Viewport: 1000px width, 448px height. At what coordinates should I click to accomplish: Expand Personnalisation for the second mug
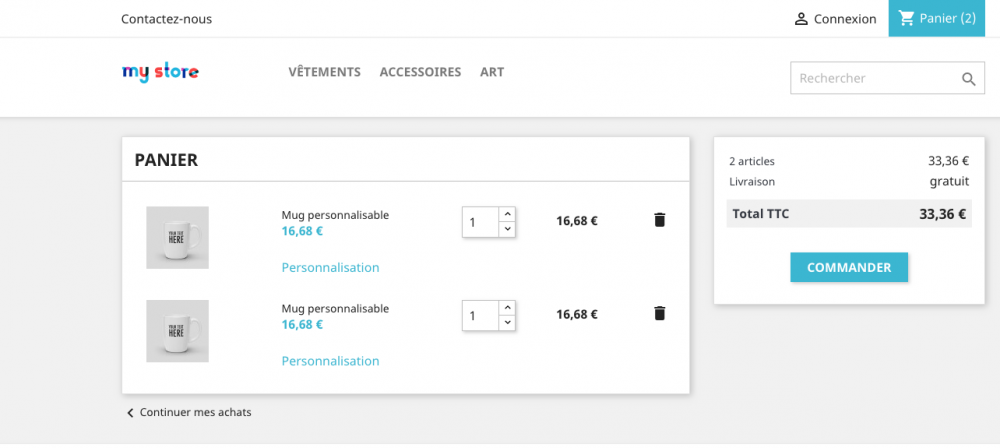click(330, 361)
